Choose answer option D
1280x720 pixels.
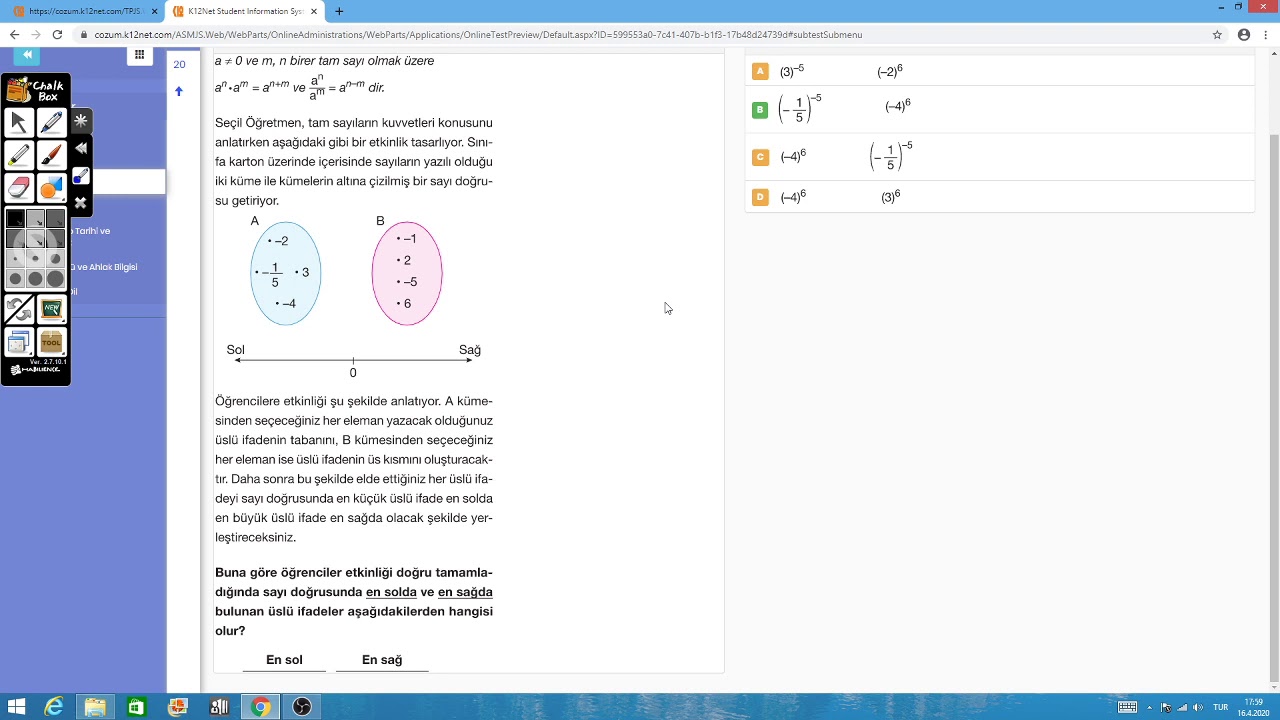tap(760, 197)
